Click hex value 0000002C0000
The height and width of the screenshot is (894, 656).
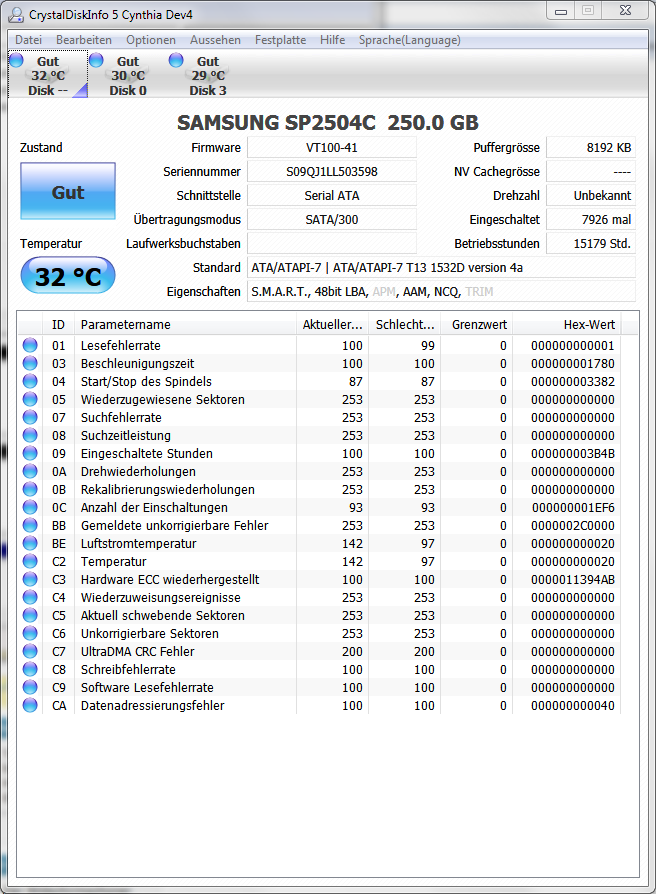(573, 526)
